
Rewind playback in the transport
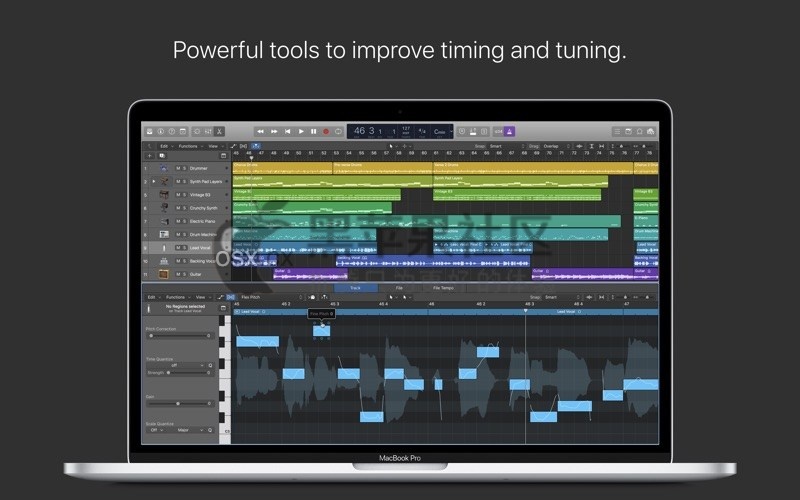tap(261, 132)
